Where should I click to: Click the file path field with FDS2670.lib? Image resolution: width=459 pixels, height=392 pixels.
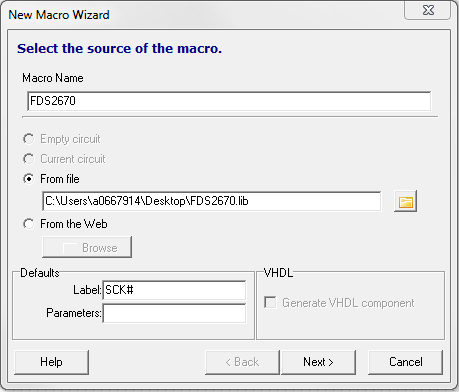(x=212, y=201)
